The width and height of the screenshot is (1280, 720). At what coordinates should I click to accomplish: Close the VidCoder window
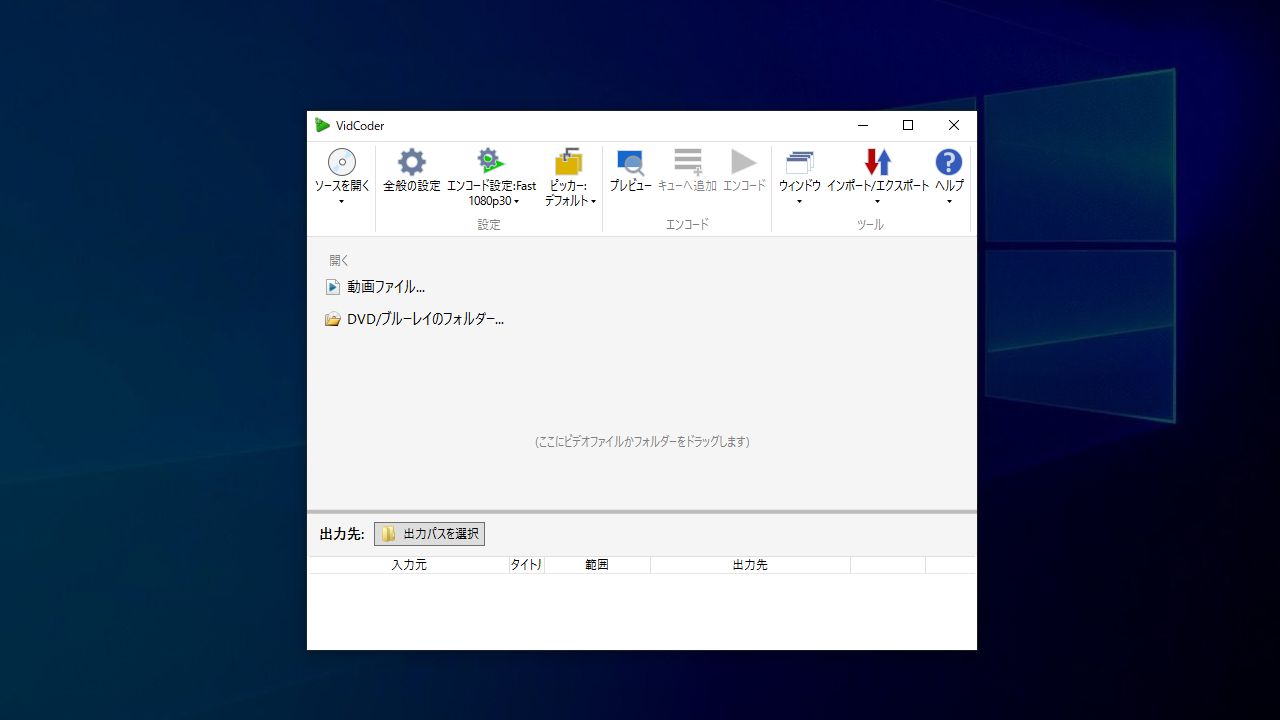(x=954, y=125)
